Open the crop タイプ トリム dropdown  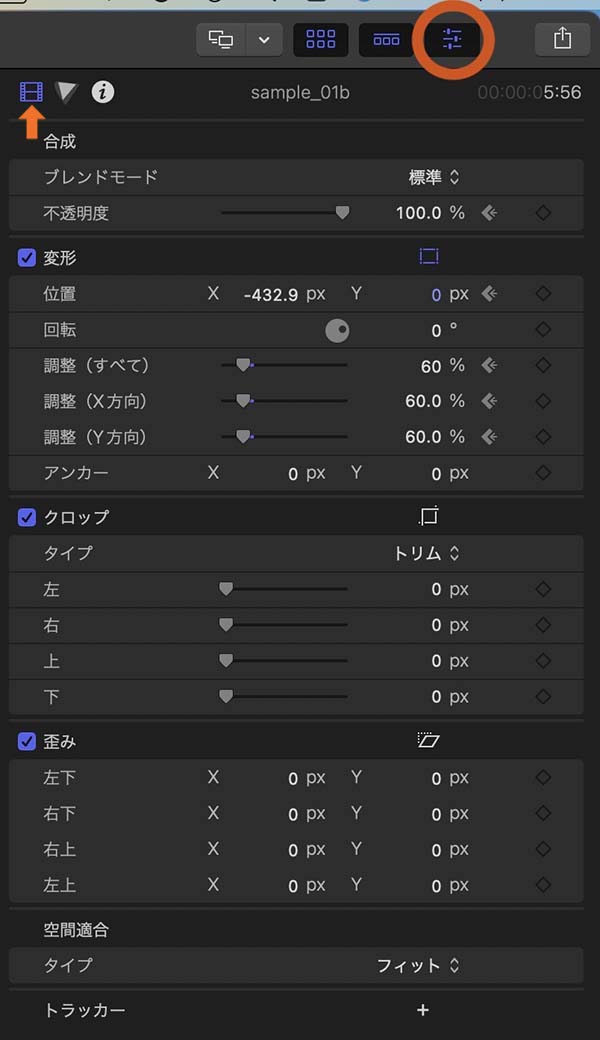pyautogui.click(x=426, y=553)
